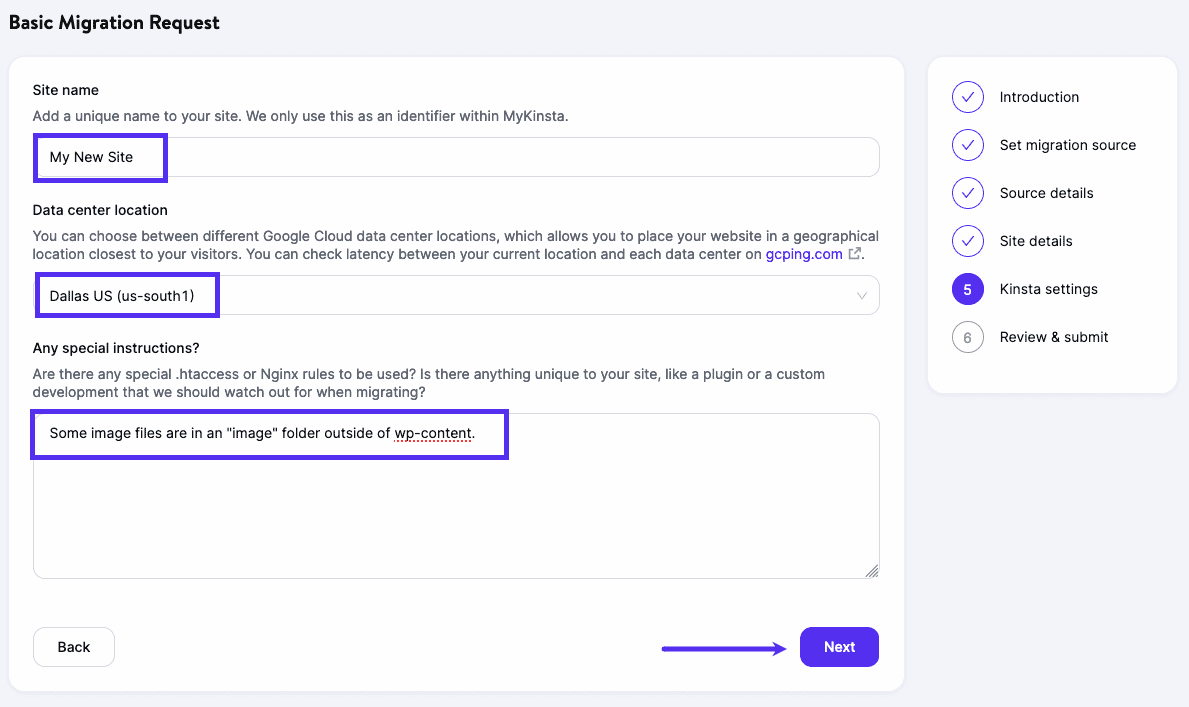Open the Data center location dropdown

coord(456,294)
